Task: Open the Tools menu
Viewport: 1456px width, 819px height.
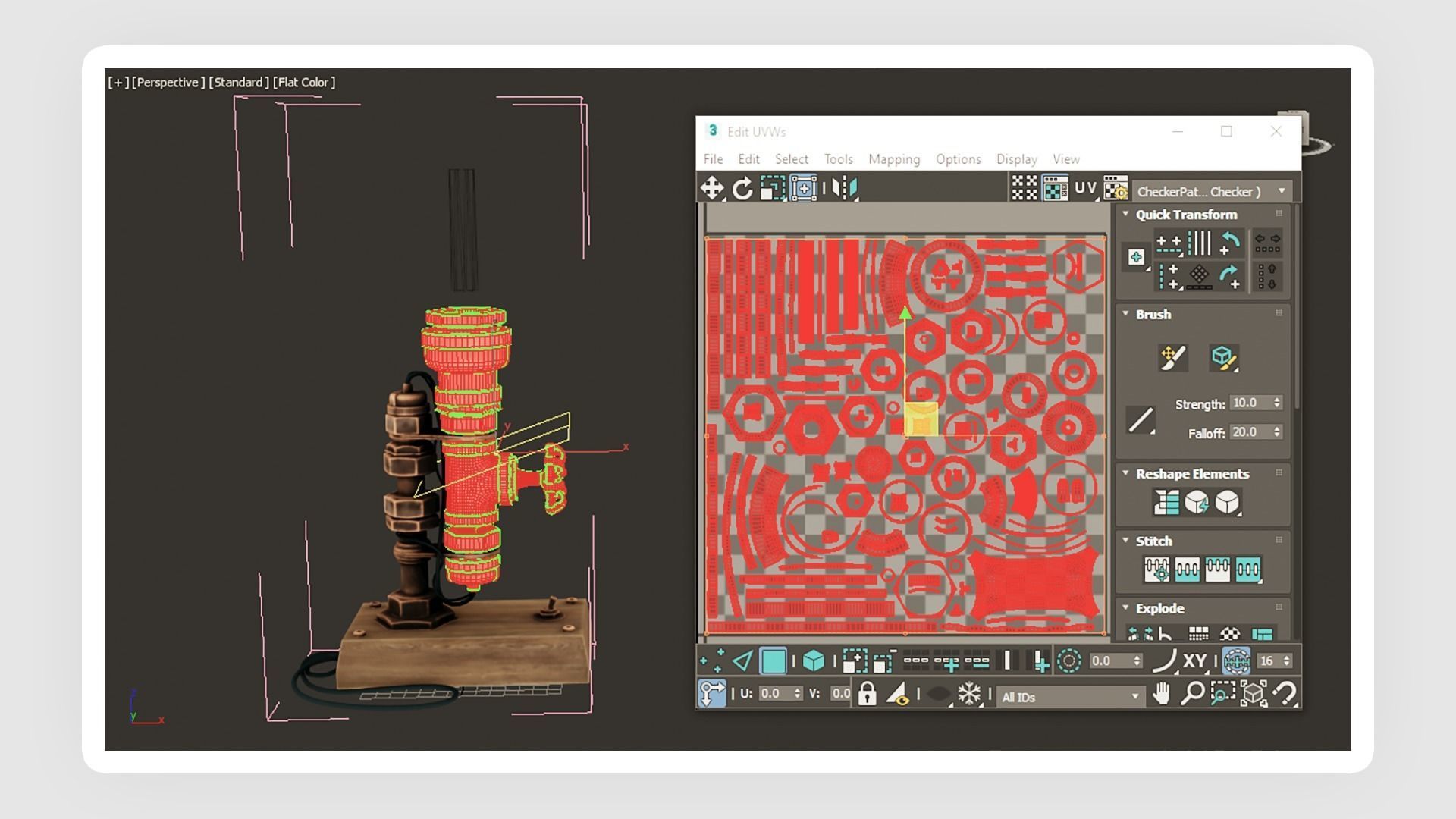Action: tap(838, 159)
